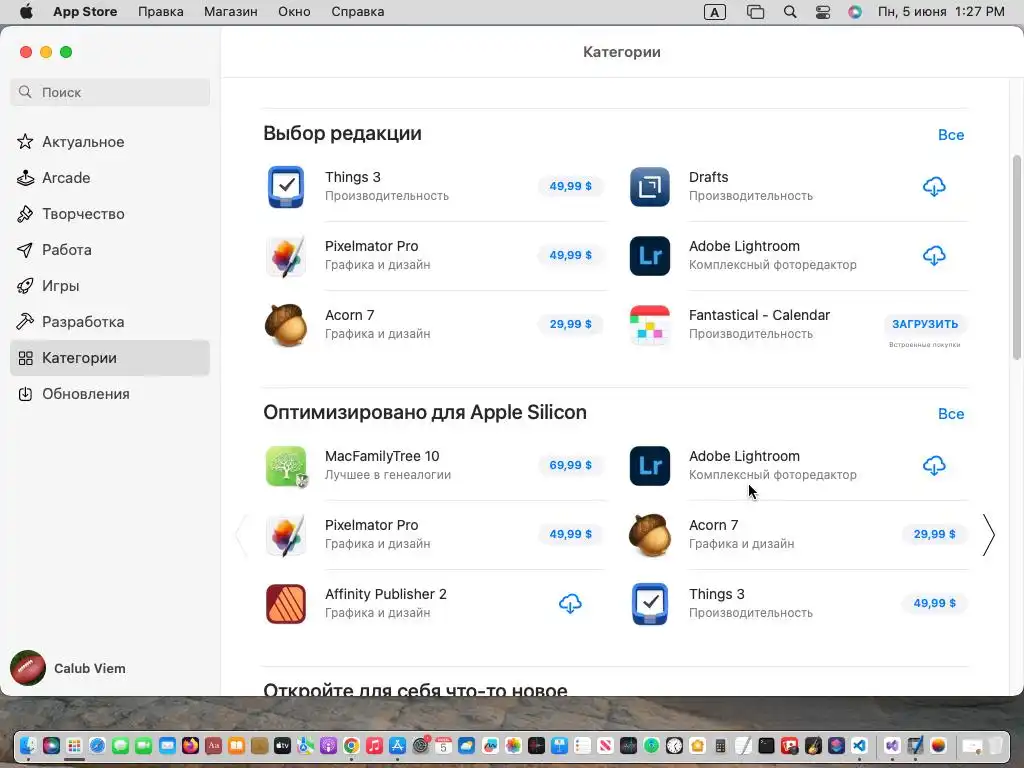Click the vertical scrollbar of the page
1024x768 pixels.
[x=1016, y=257]
